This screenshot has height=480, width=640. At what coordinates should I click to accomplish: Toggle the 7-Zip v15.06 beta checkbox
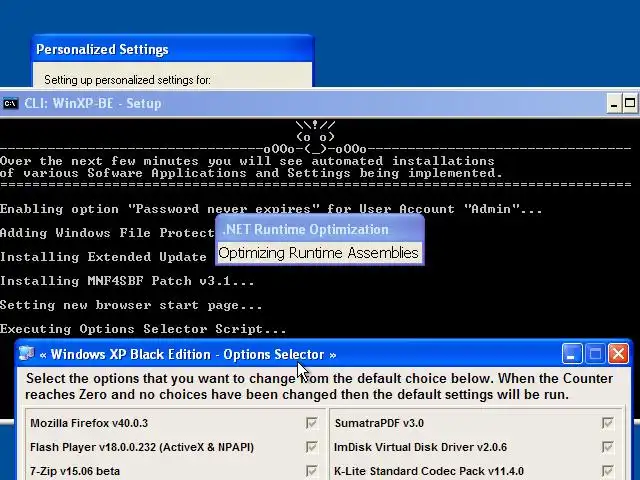[x=311, y=471]
